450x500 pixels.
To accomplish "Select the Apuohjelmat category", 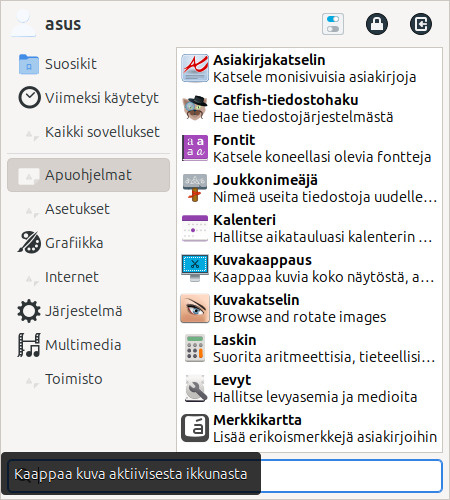I will click(x=88, y=175).
